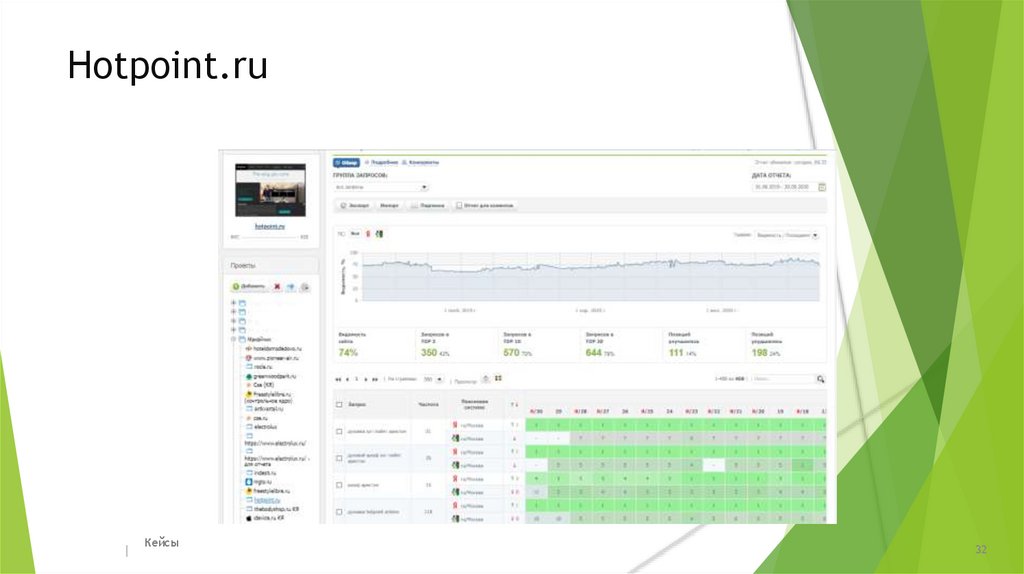Click the Подписка button
This screenshot has width=1024, height=574.
428,206
